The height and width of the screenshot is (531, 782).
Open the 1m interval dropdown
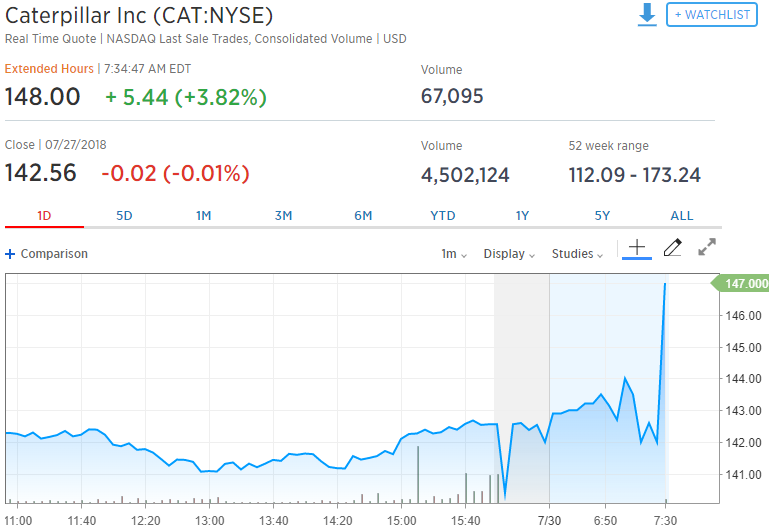pos(454,254)
